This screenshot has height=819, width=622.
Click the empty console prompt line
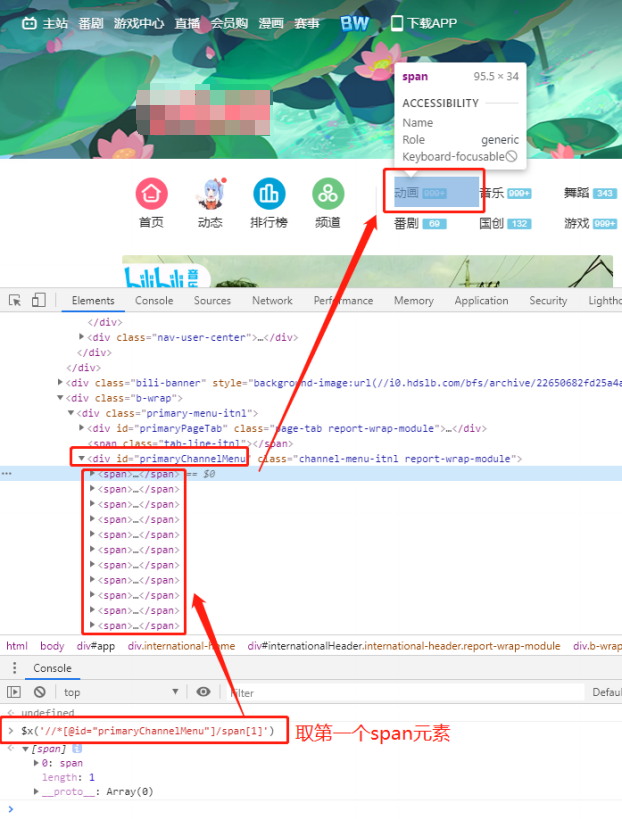tap(311, 809)
